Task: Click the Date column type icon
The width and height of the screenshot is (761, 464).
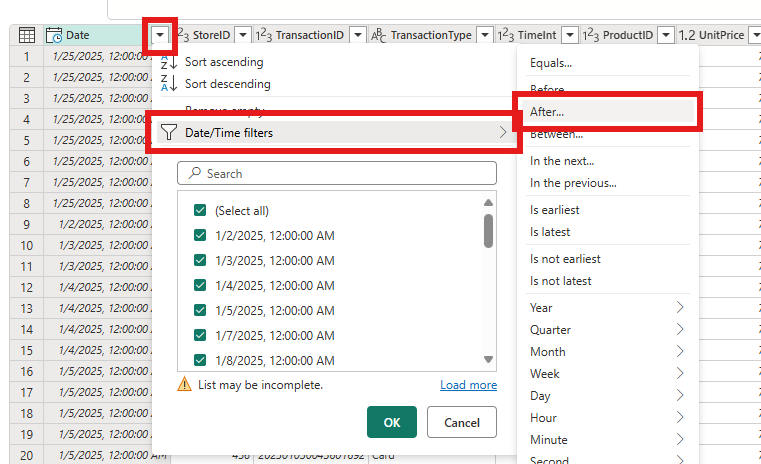Action: (54, 35)
